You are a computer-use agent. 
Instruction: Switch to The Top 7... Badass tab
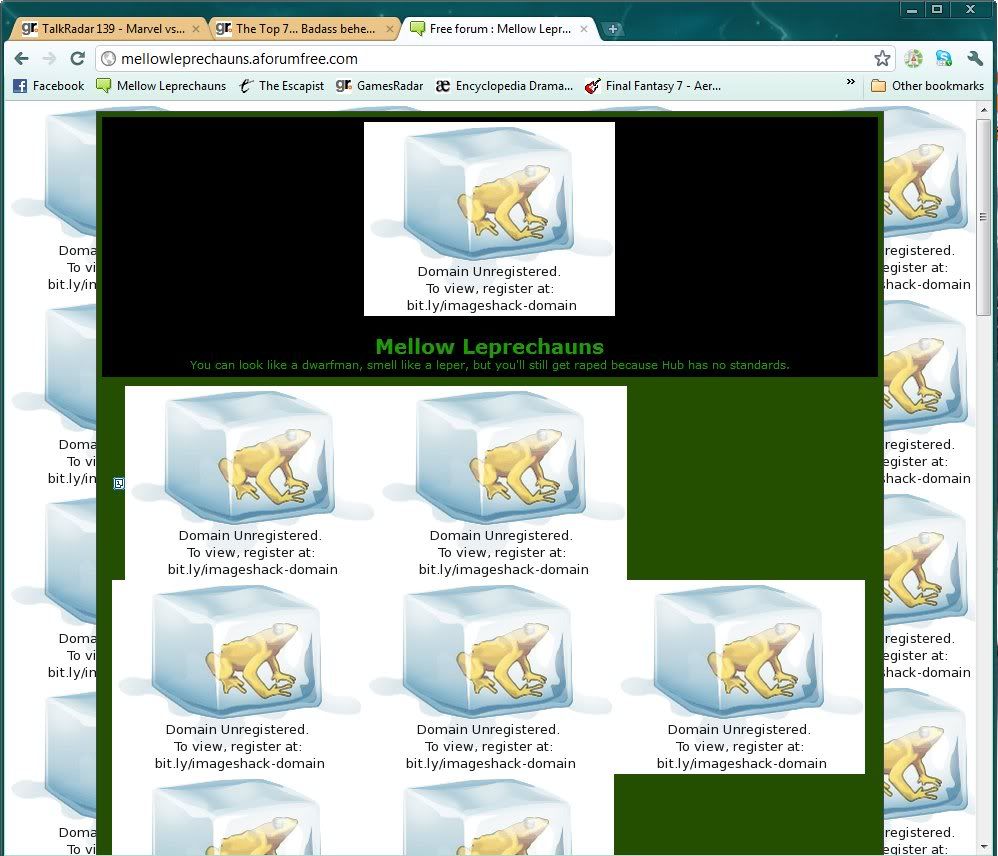pos(304,29)
